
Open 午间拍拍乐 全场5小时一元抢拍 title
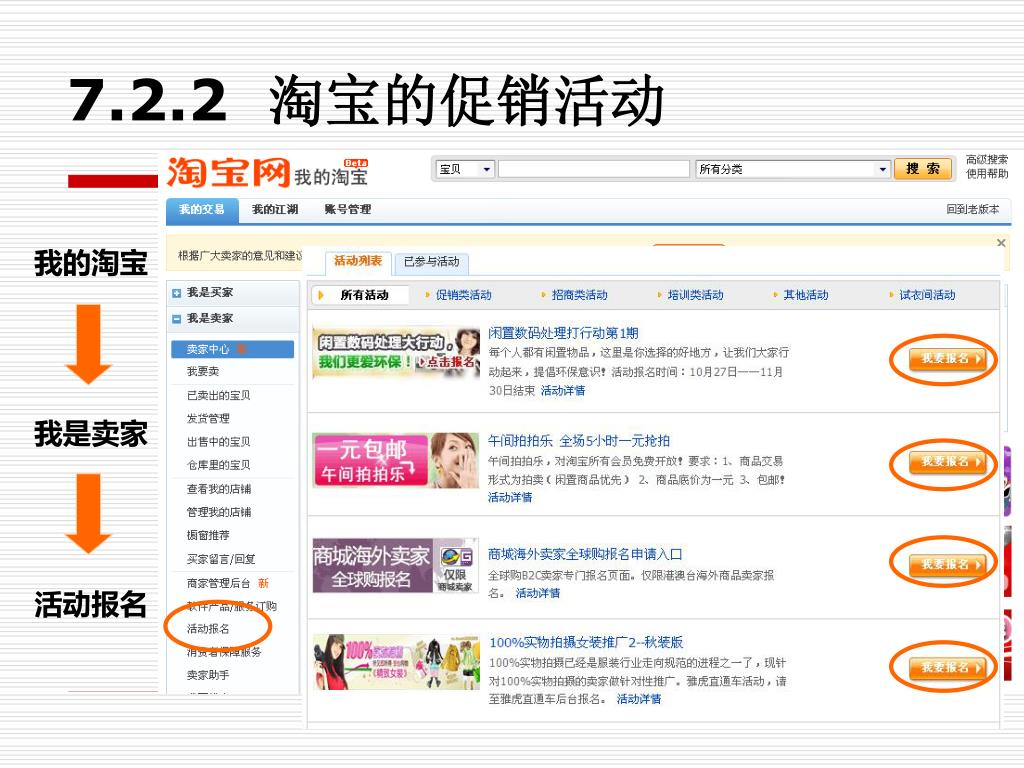point(579,441)
